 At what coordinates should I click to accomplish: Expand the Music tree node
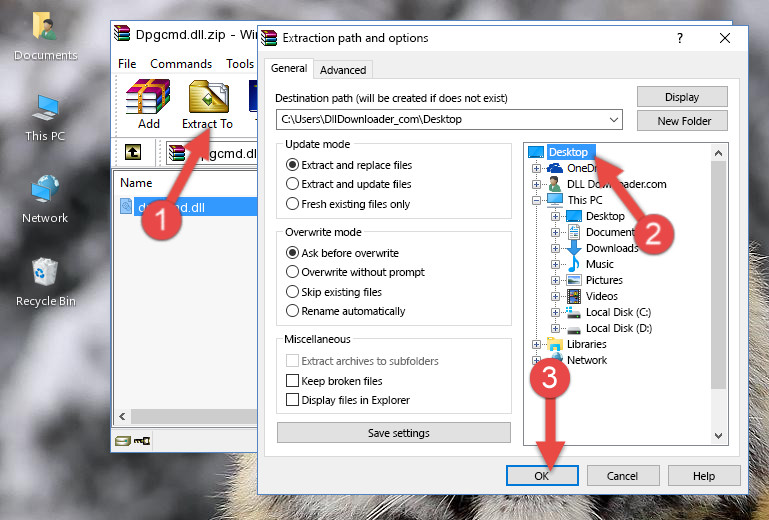555,264
